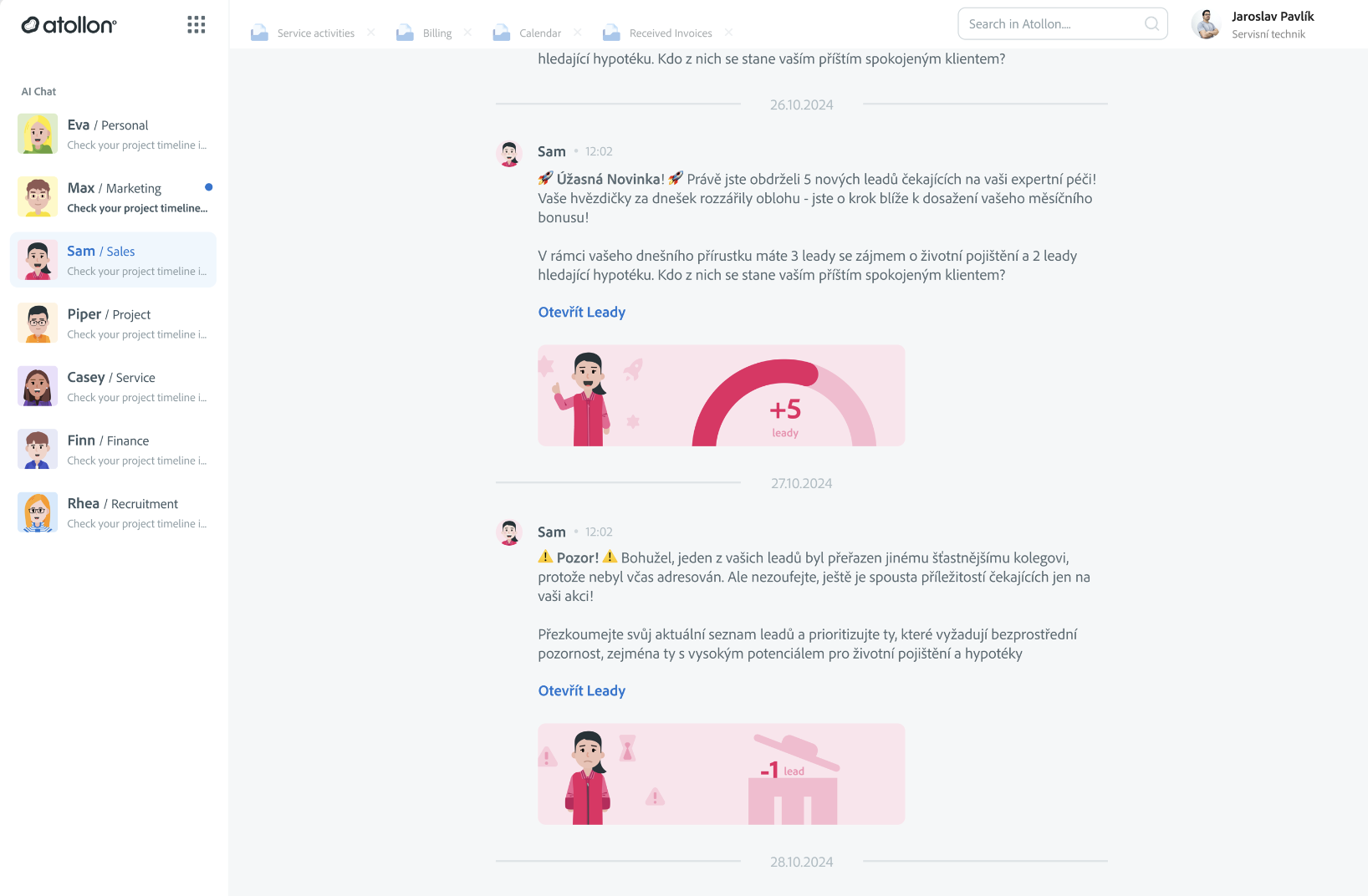Open Max / Marketing chat

point(113,197)
